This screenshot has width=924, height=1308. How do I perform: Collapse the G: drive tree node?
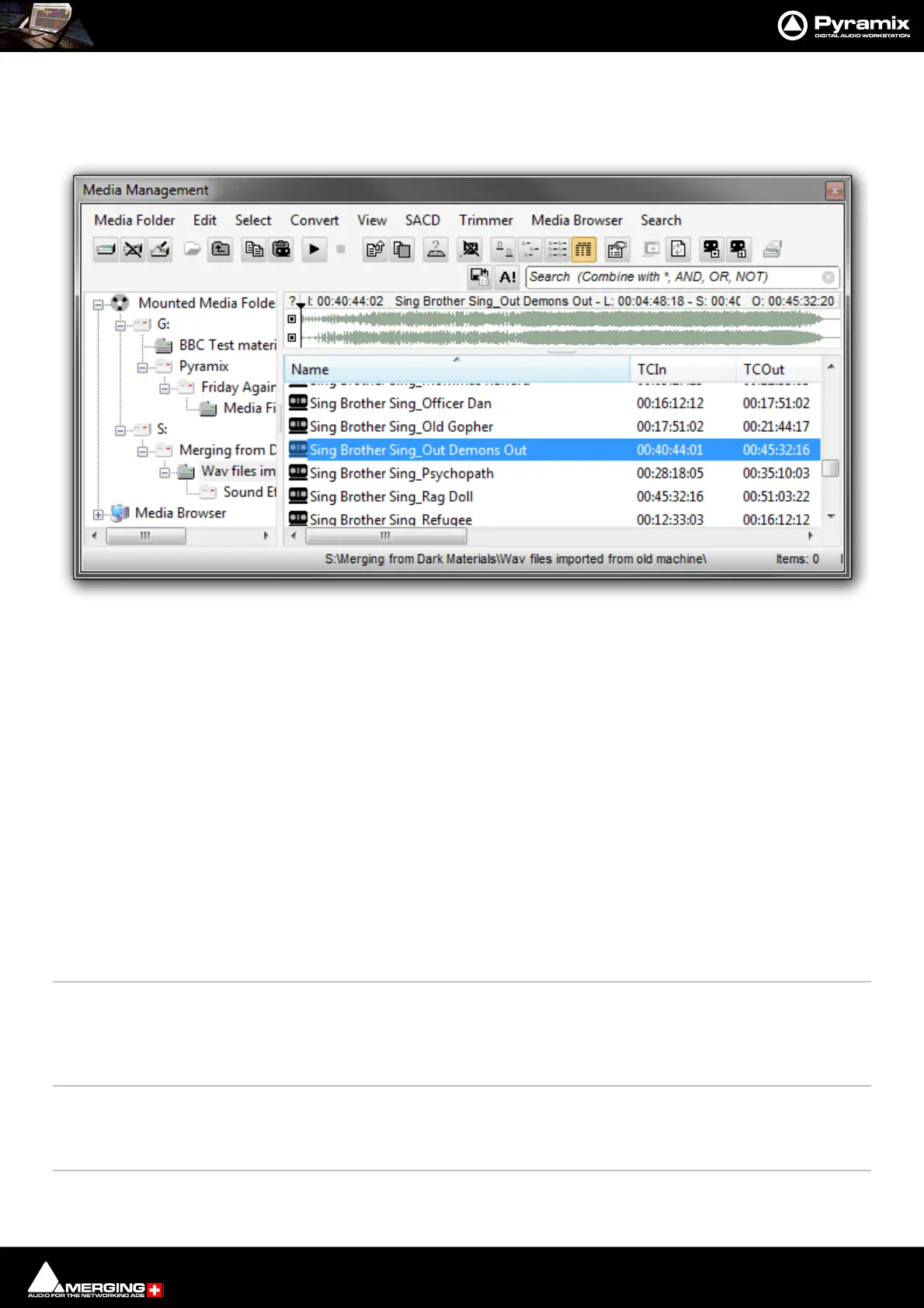[x=120, y=325]
